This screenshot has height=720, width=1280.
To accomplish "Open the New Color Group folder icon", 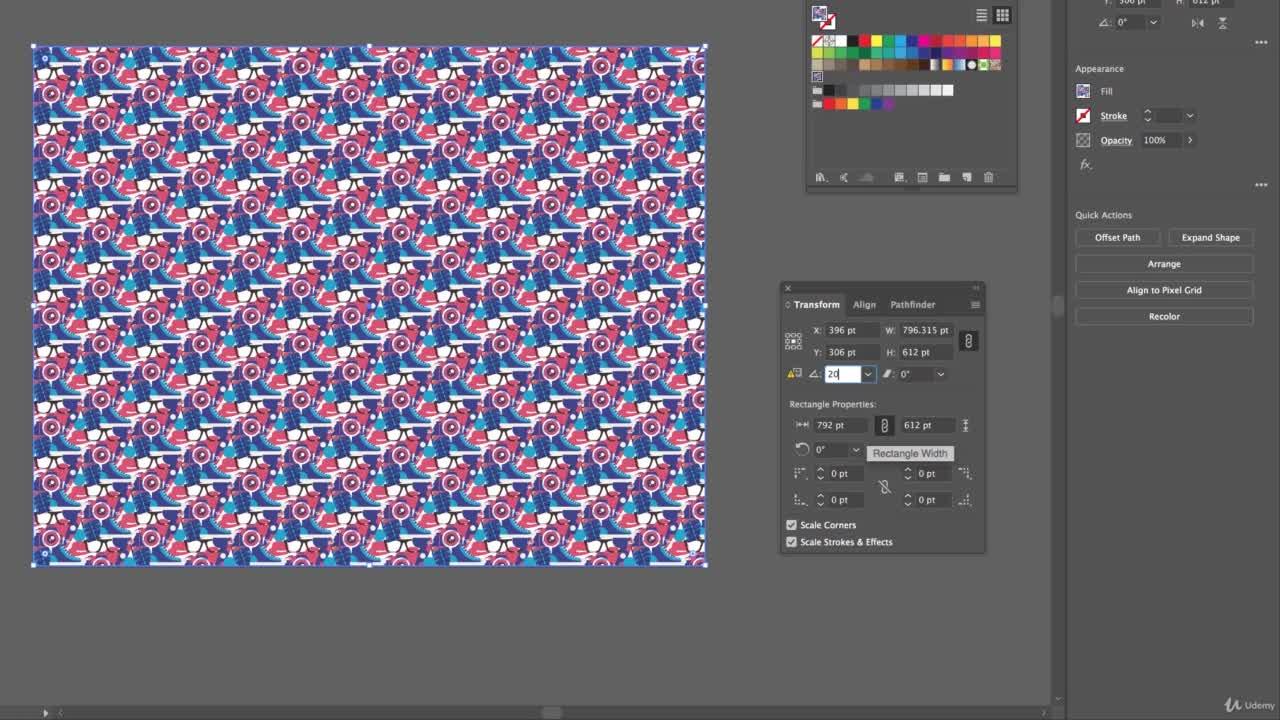I will tap(944, 177).
